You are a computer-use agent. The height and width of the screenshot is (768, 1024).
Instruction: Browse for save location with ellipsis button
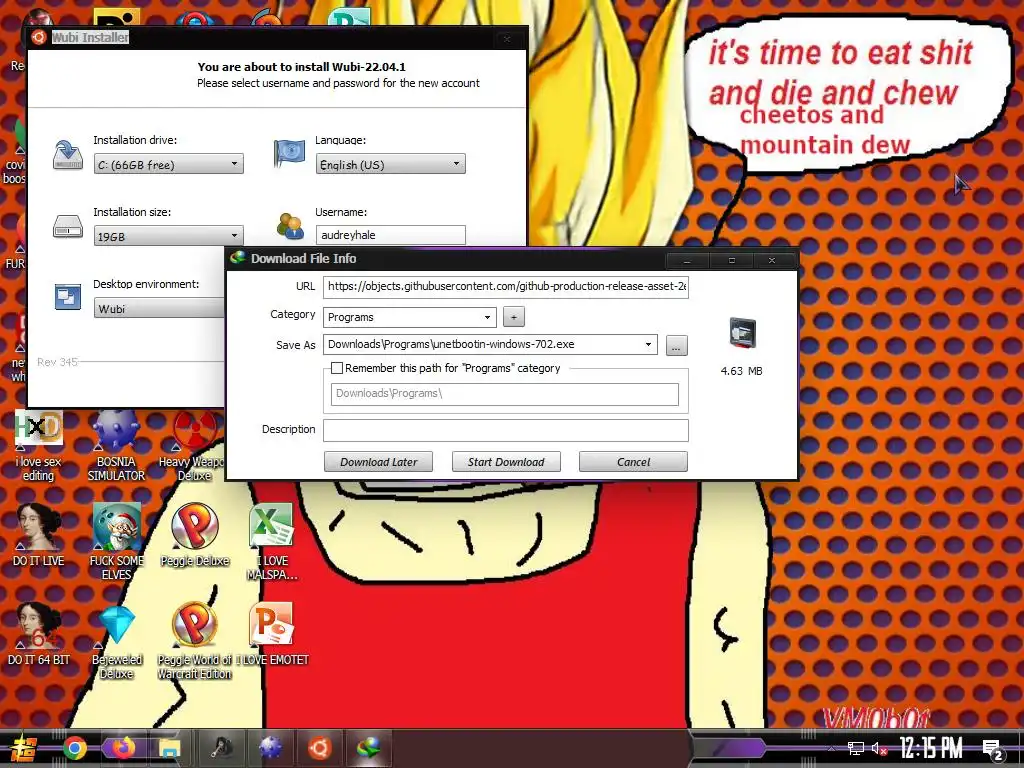(x=677, y=345)
